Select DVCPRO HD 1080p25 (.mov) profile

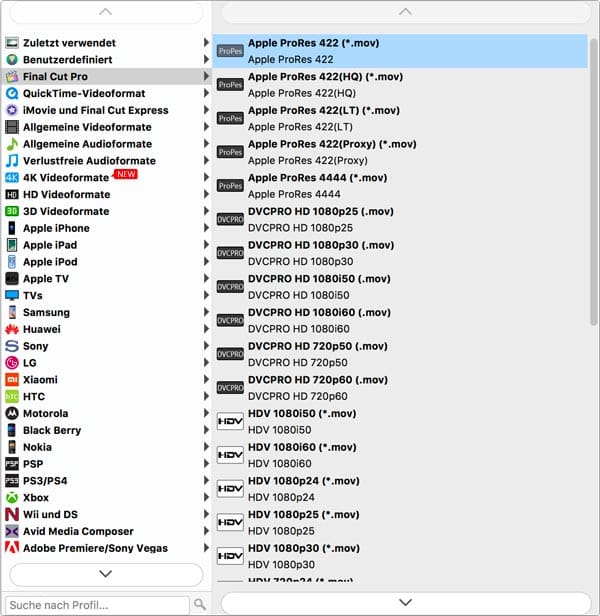coord(400,220)
